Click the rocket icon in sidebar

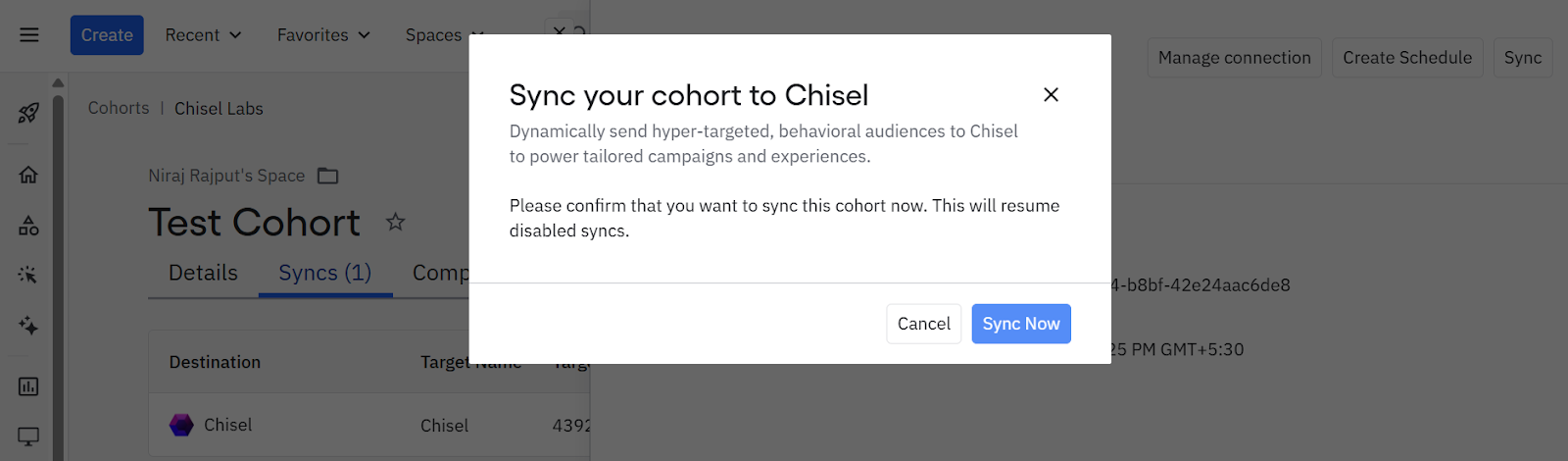[x=28, y=113]
